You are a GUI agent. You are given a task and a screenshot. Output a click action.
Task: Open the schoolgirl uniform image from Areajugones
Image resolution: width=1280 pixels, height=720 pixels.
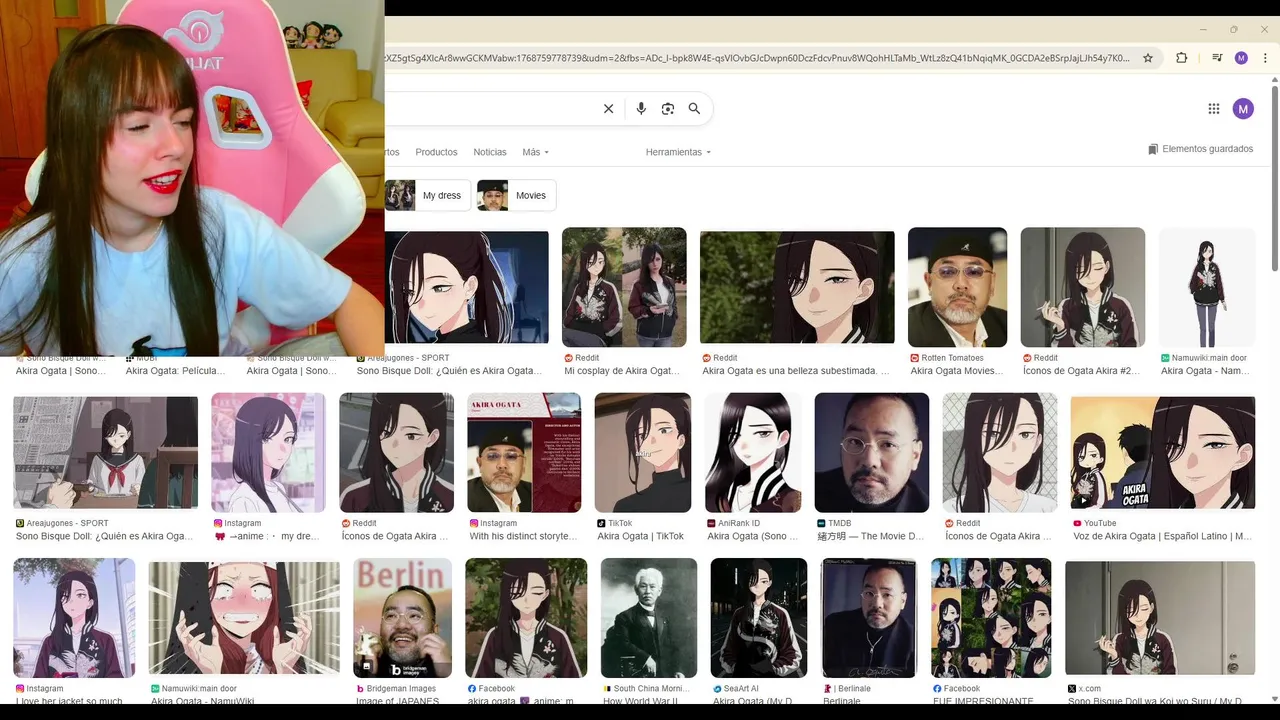[x=105, y=453]
